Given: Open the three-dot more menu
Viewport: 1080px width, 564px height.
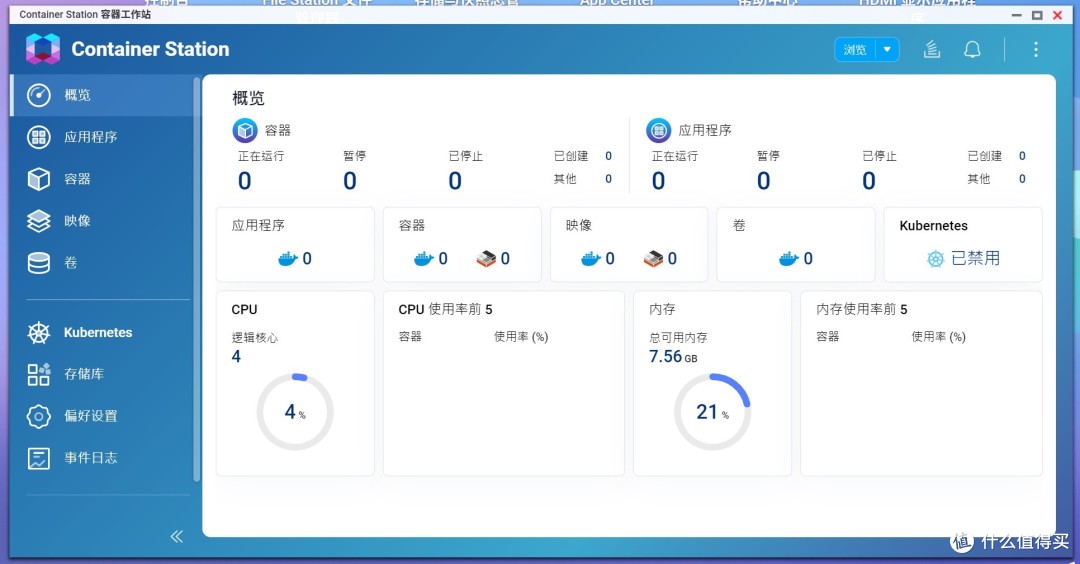Looking at the screenshot, I should point(1035,50).
